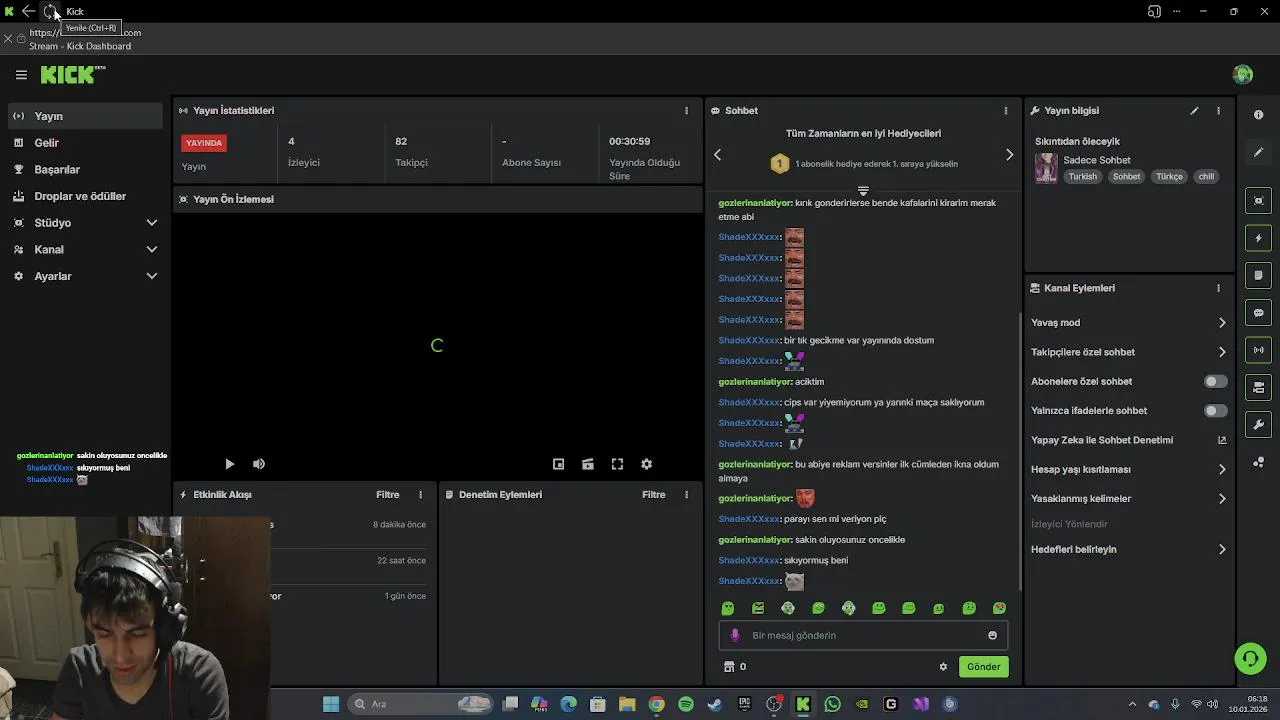Enable picture-in-picture in the preview player
1280x720 pixels.
tap(559, 464)
